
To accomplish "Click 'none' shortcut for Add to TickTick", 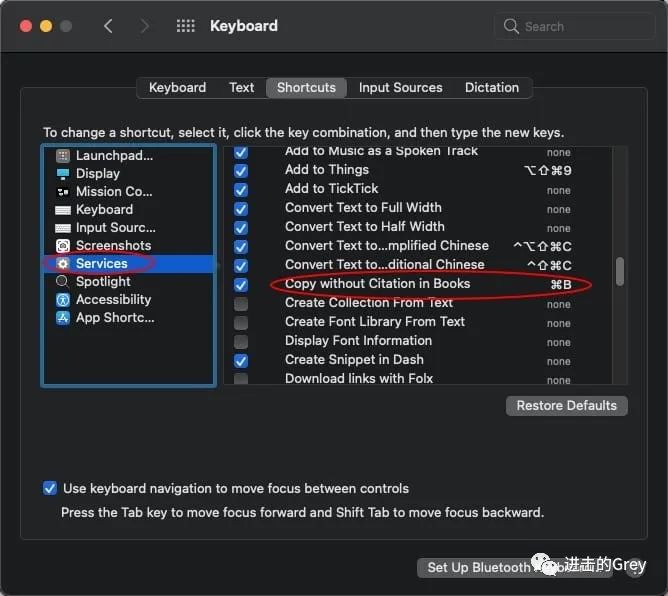I will pos(559,190).
